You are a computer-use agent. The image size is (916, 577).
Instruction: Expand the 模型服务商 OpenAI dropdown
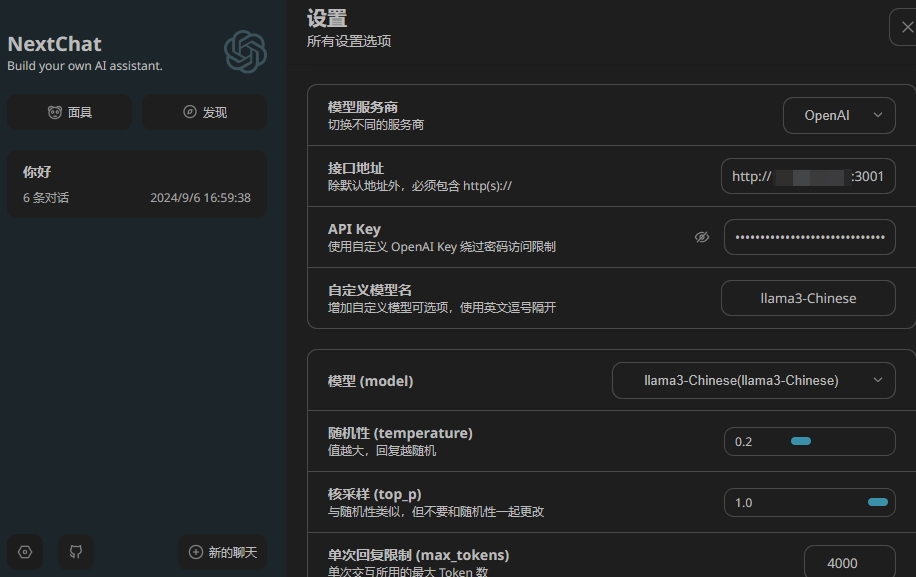coord(838,115)
